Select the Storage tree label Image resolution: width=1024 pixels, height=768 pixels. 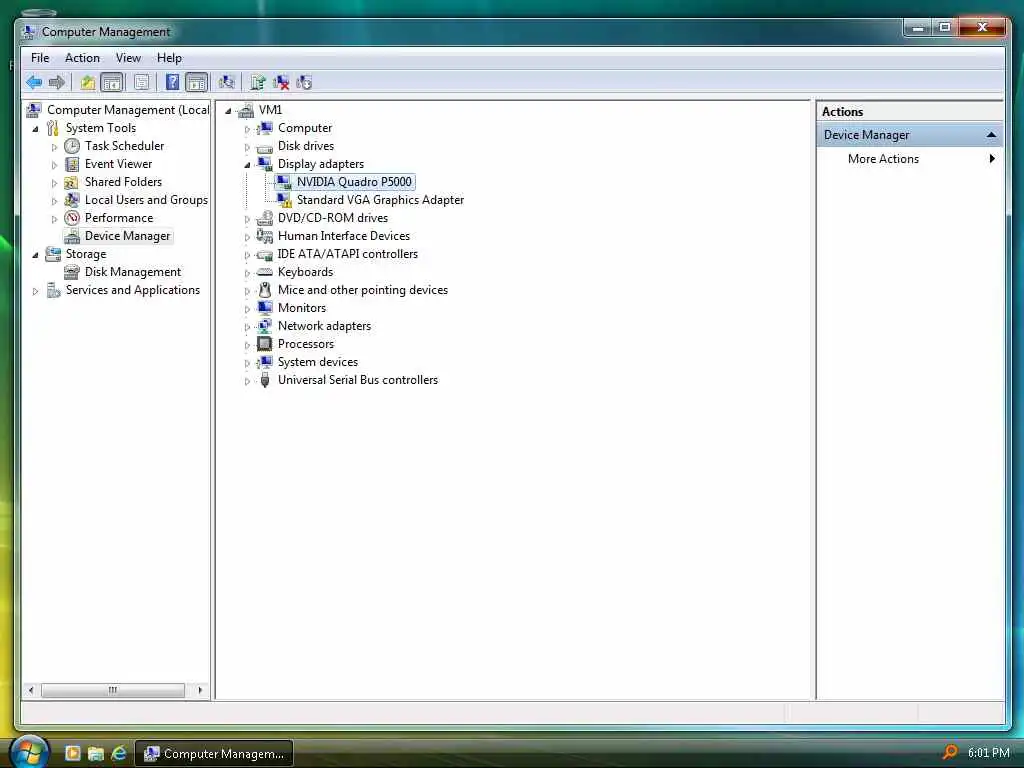86,254
